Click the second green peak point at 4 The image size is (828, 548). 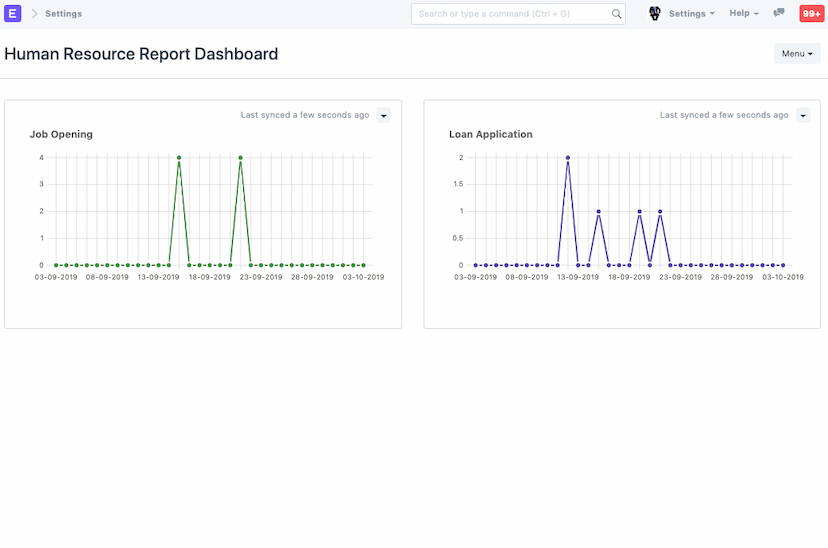[241, 158]
